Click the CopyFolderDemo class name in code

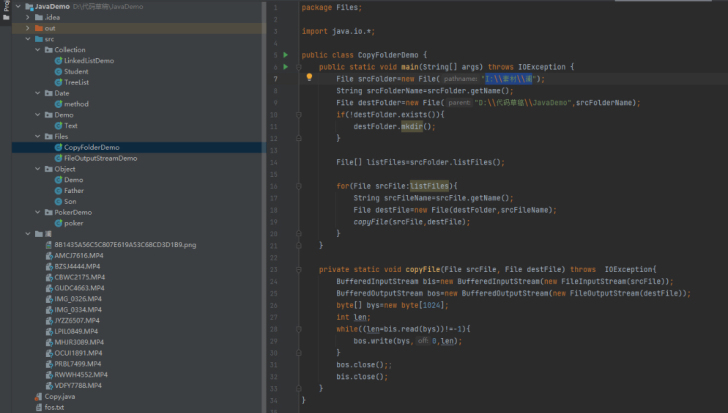coord(388,55)
